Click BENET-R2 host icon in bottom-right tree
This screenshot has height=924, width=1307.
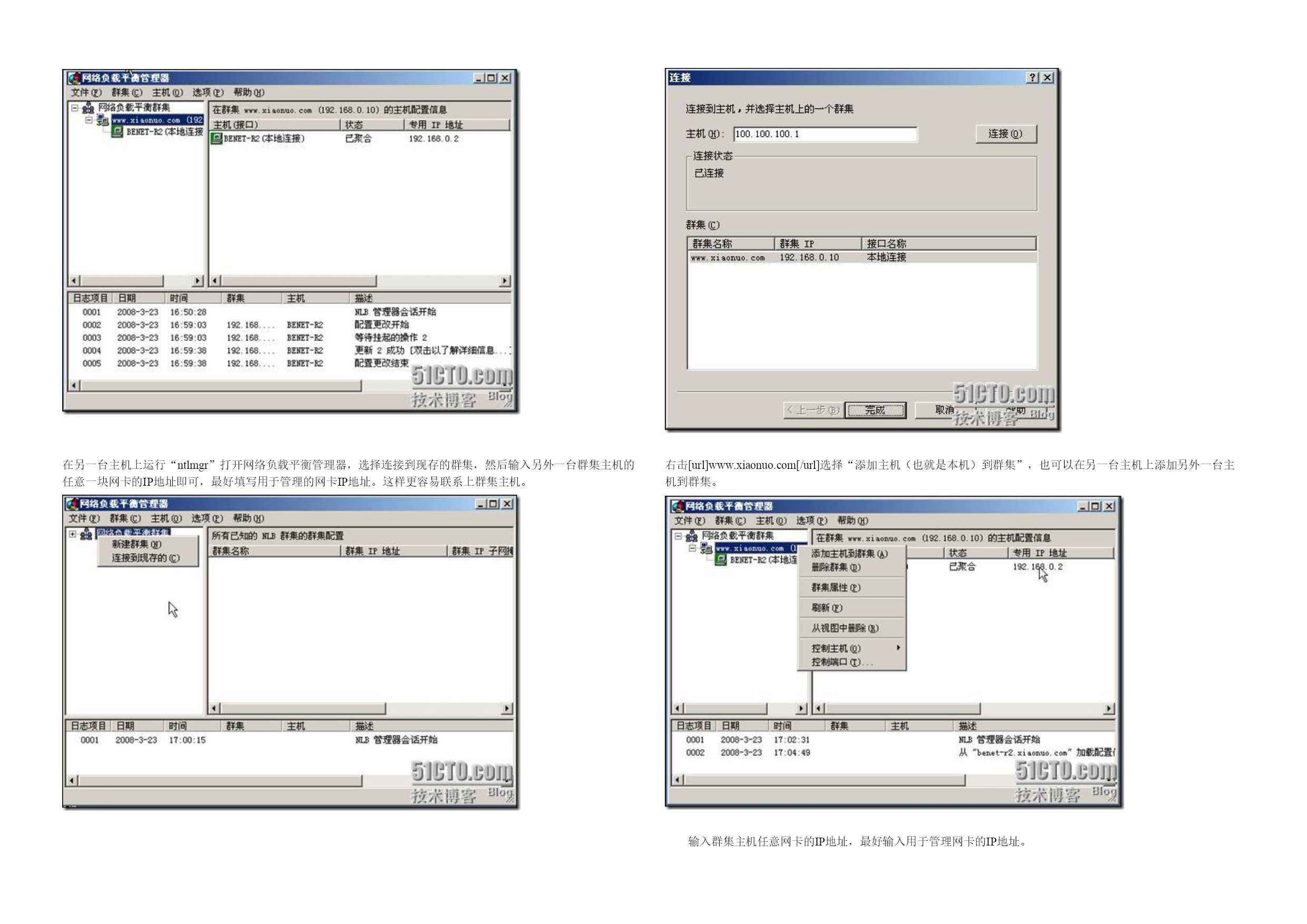[x=721, y=560]
